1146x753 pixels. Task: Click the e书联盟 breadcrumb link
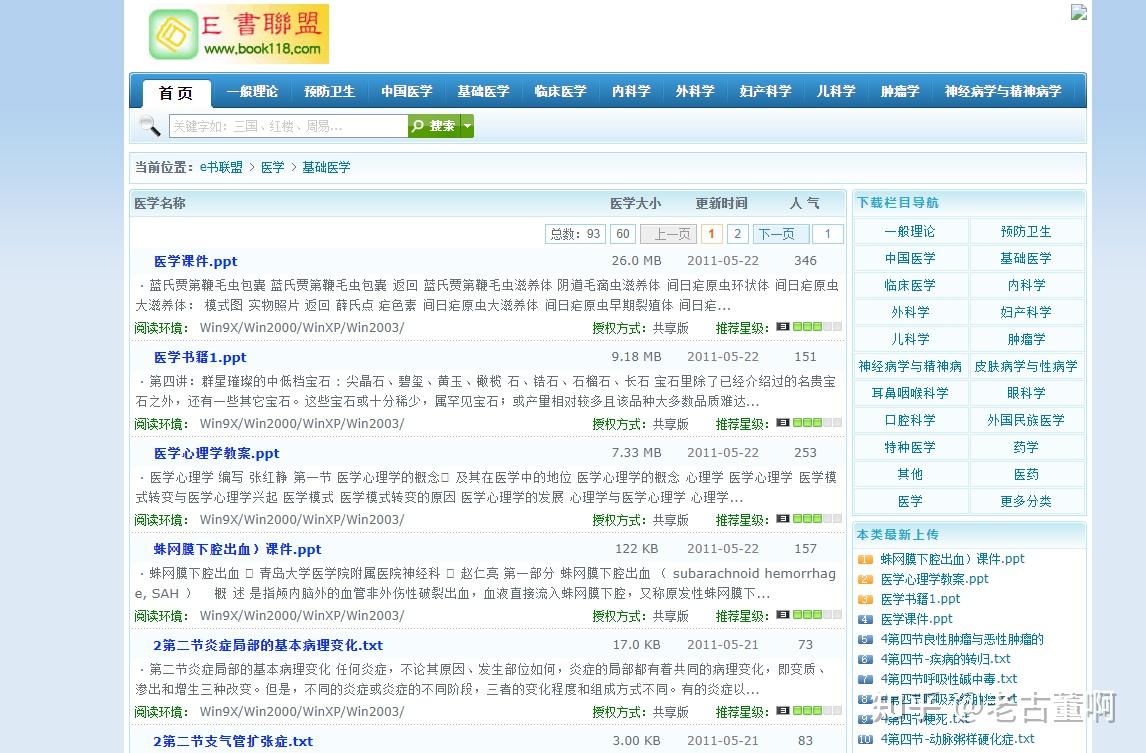[221, 167]
